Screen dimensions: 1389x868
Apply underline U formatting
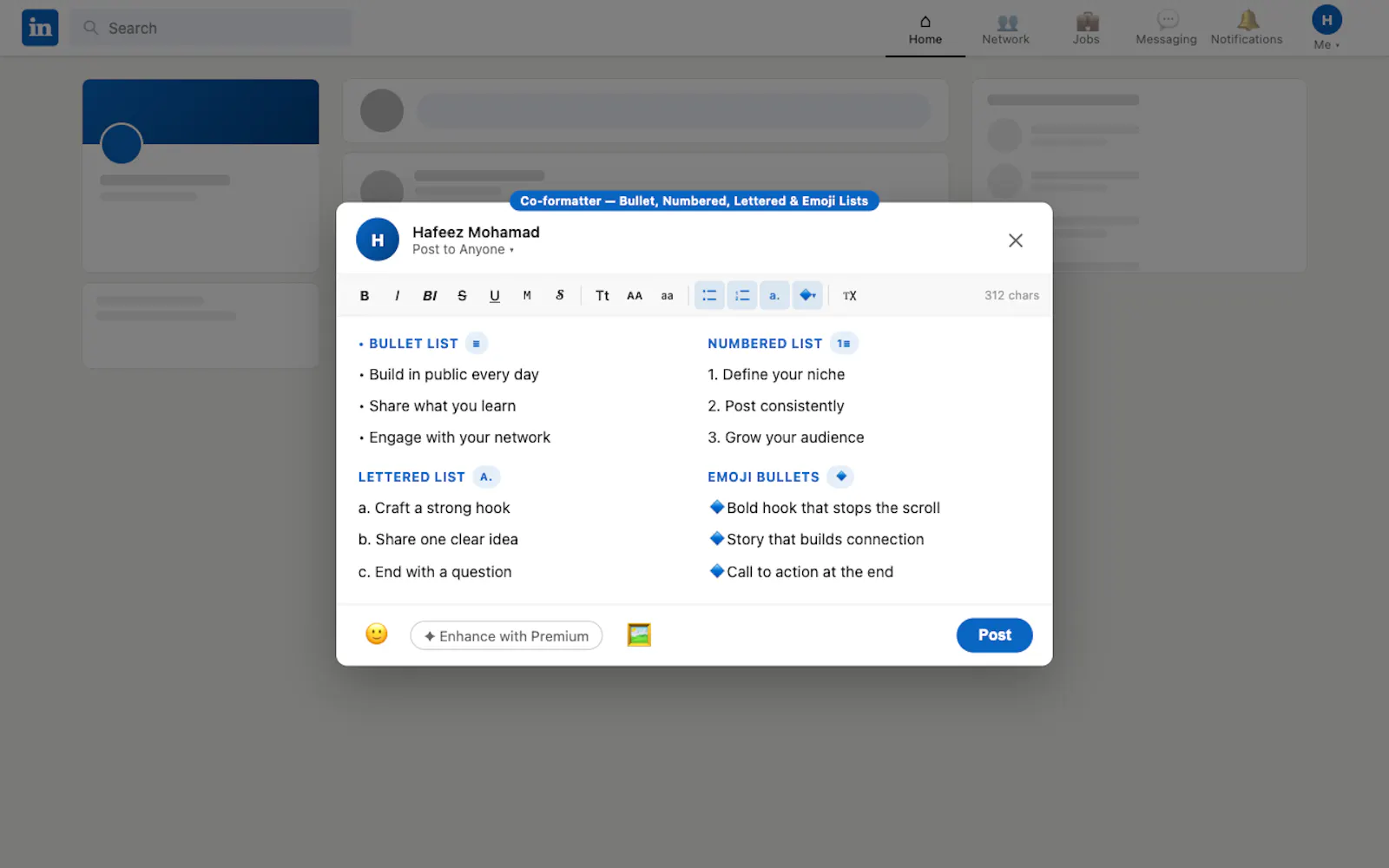pos(495,296)
